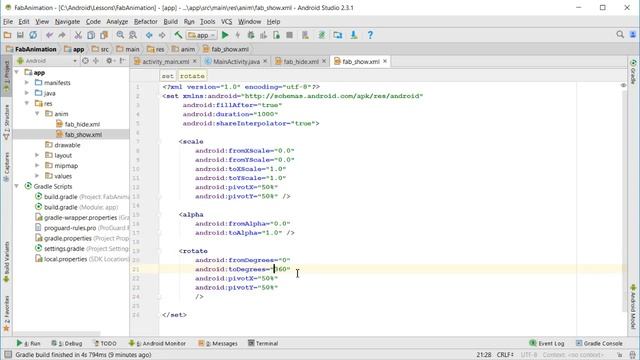Collapse the res folder arrow
Viewport: 640px width, 360px height.
pyautogui.click(x=27, y=103)
